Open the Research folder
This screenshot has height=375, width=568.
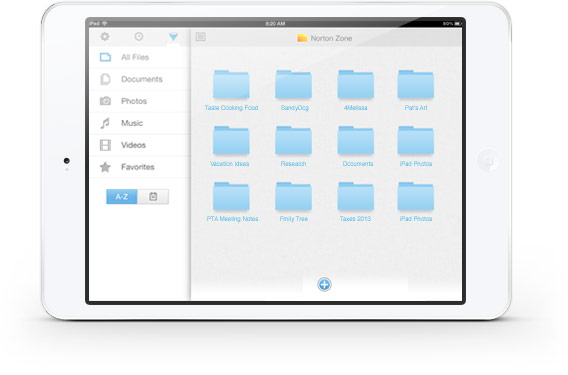[x=293, y=146]
